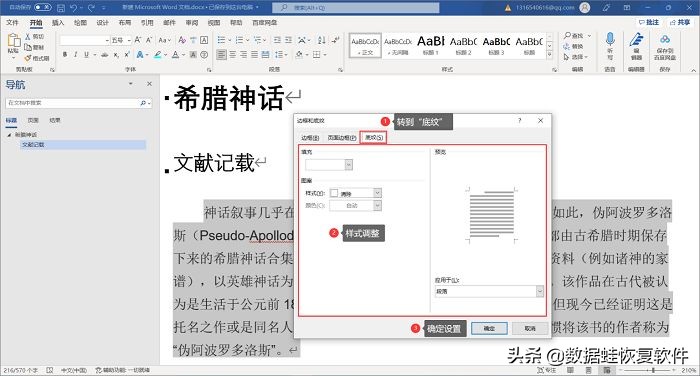This screenshot has width=700, height=376.
Task: Open the font name dropdown
Action: 107,40
